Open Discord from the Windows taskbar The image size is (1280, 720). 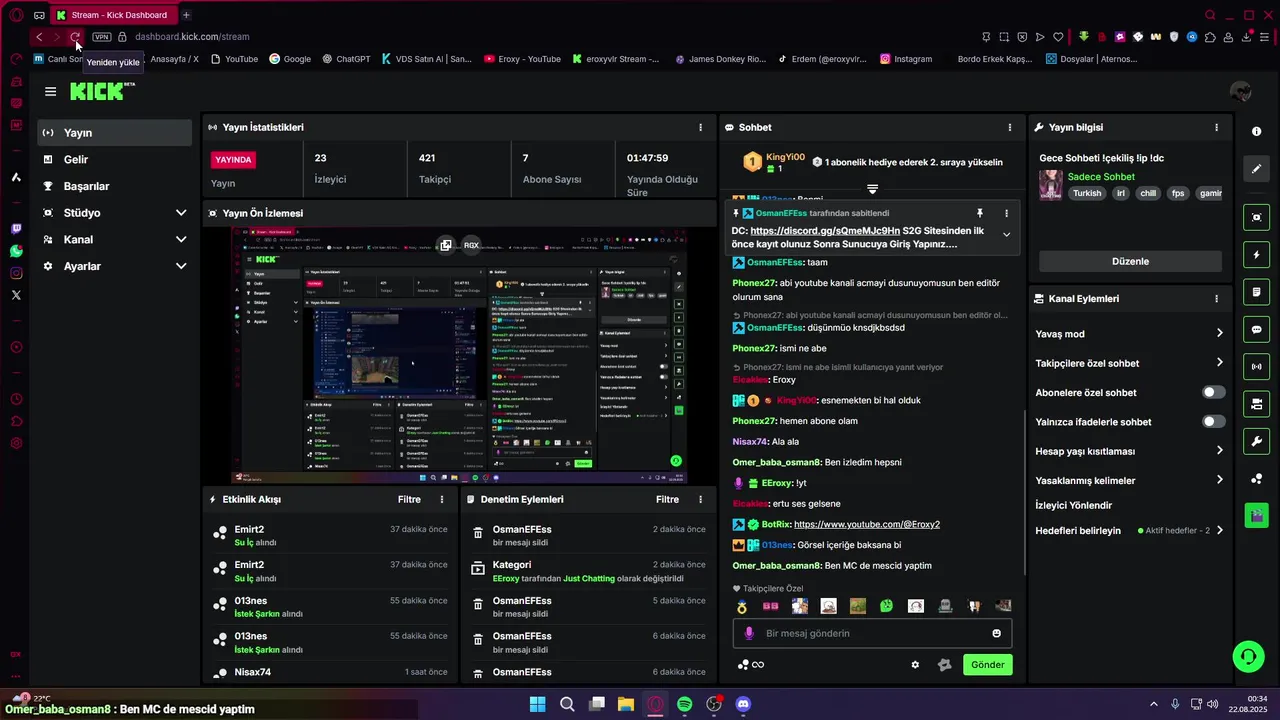(x=743, y=704)
